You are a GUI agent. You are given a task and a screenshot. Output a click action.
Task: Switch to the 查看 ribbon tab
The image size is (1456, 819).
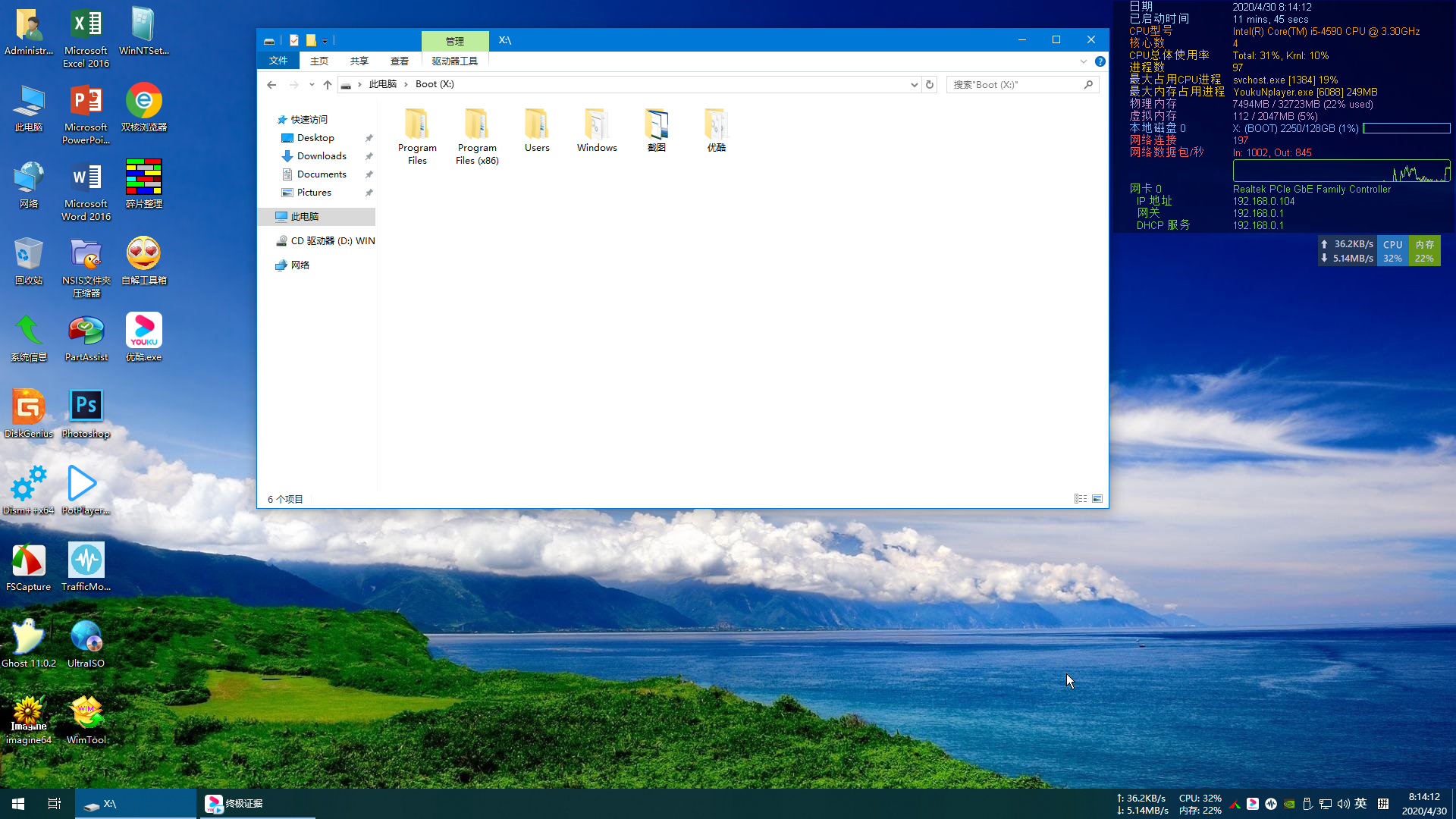pos(400,61)
